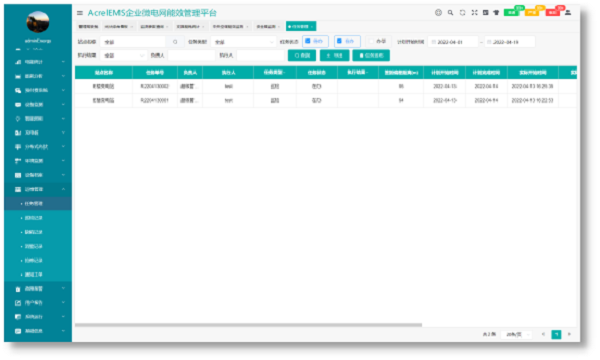Expand the 用户报告 sidebar chevron
The image size is (600, 360).
click(63, 303)
